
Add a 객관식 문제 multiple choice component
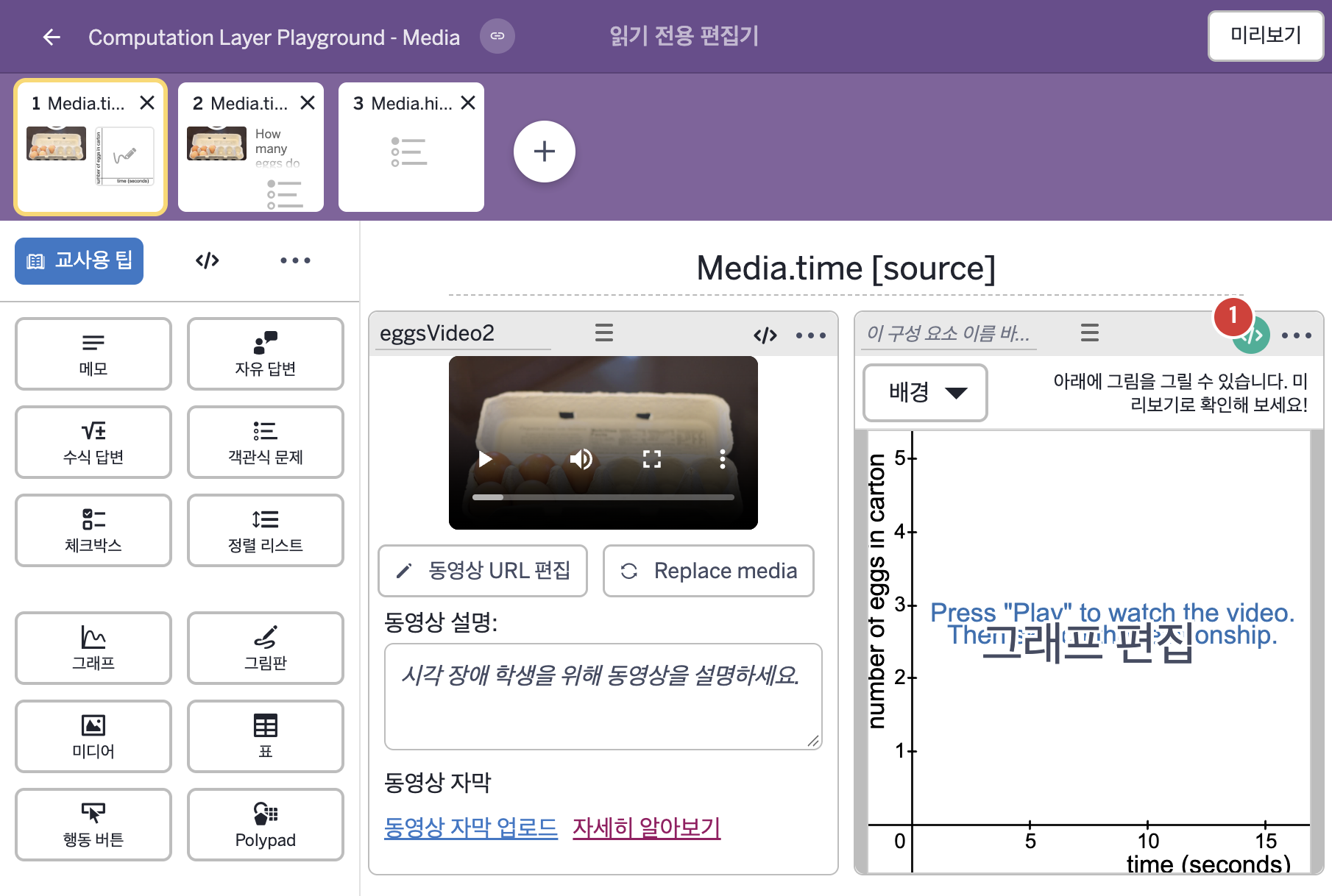click(x=266, y=442)
